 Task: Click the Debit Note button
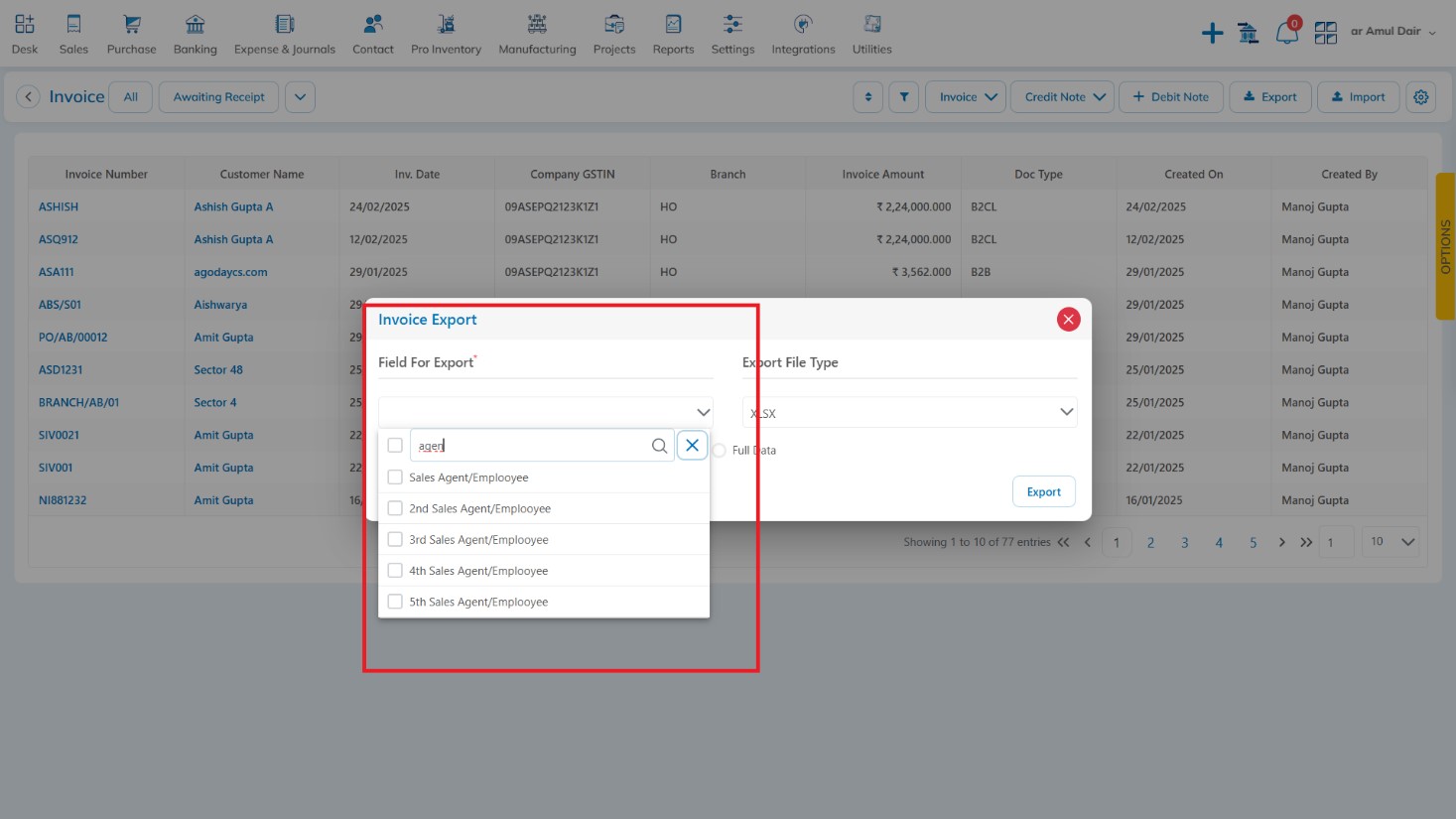(1171, 97)
